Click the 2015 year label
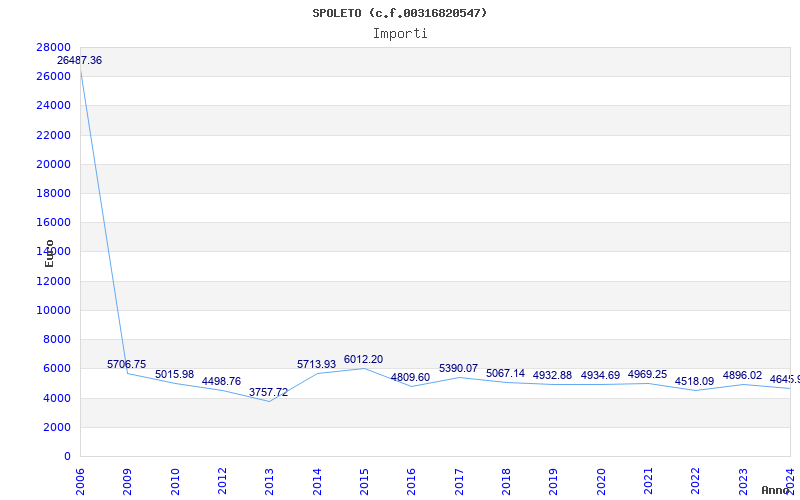This screenshot has width=800, height=500. pos(364,481)
